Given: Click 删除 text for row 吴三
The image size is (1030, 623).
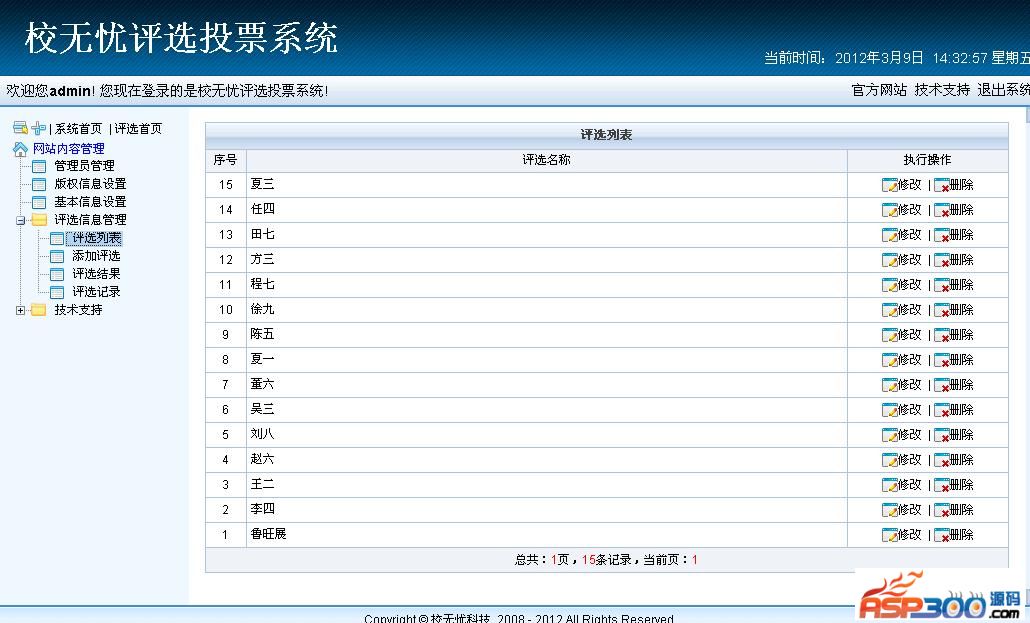Looking at the screenshot, I should coord(962,410).
